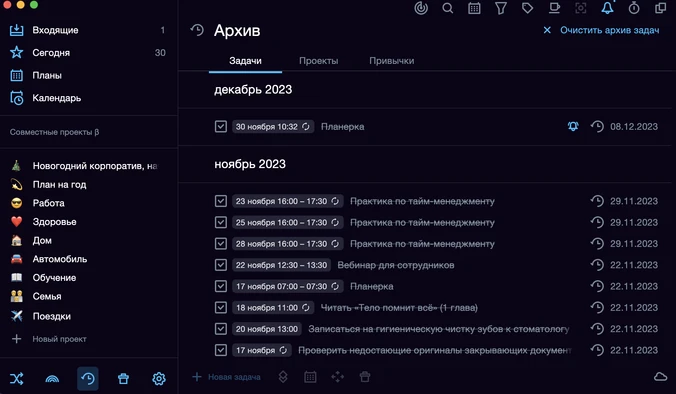Screen dimensions: 676x394
Task: Click the coffee cup icon in top toolbar
Action: coord(554,8)
